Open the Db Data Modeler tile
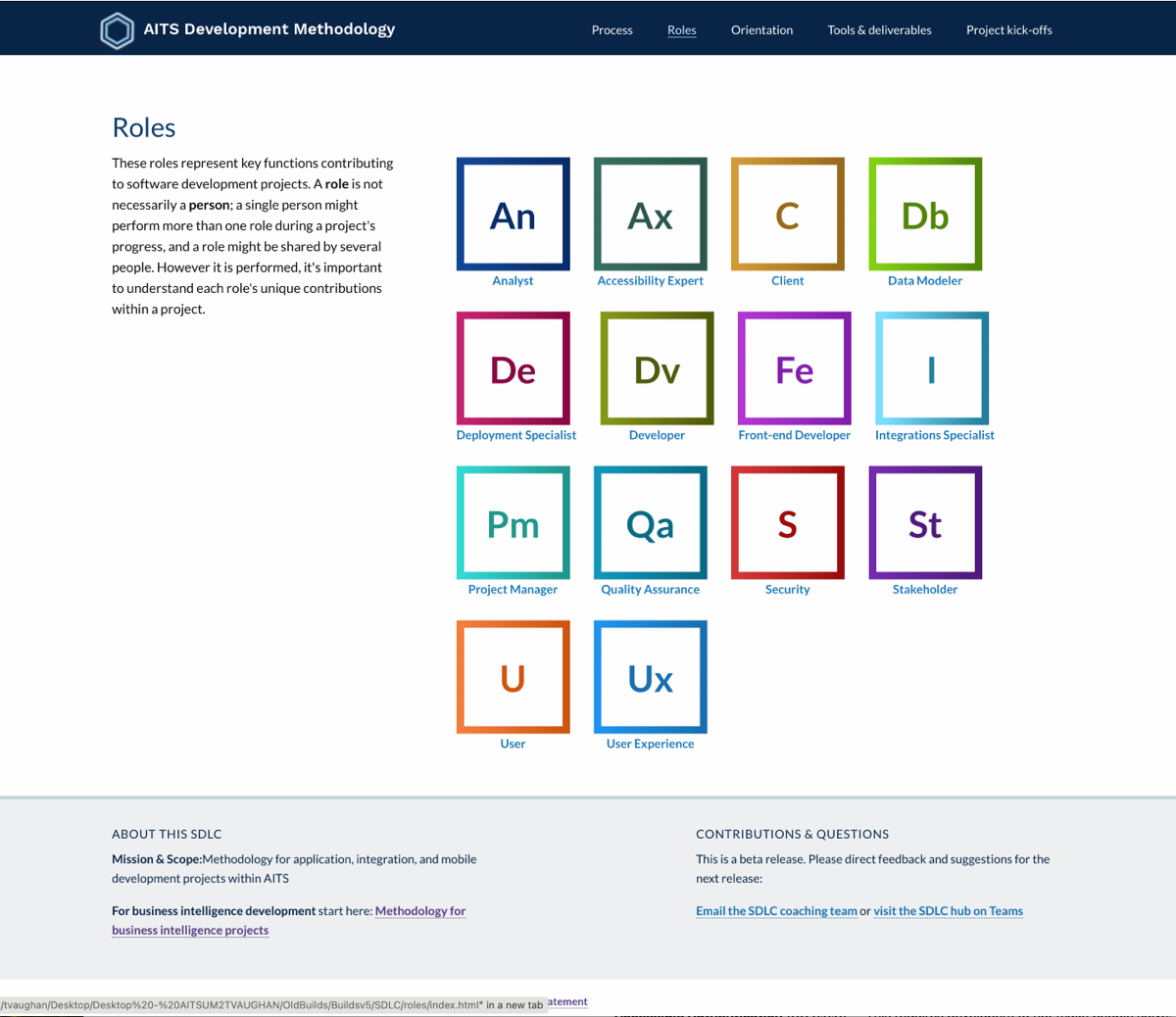 [x=925, y=214]
